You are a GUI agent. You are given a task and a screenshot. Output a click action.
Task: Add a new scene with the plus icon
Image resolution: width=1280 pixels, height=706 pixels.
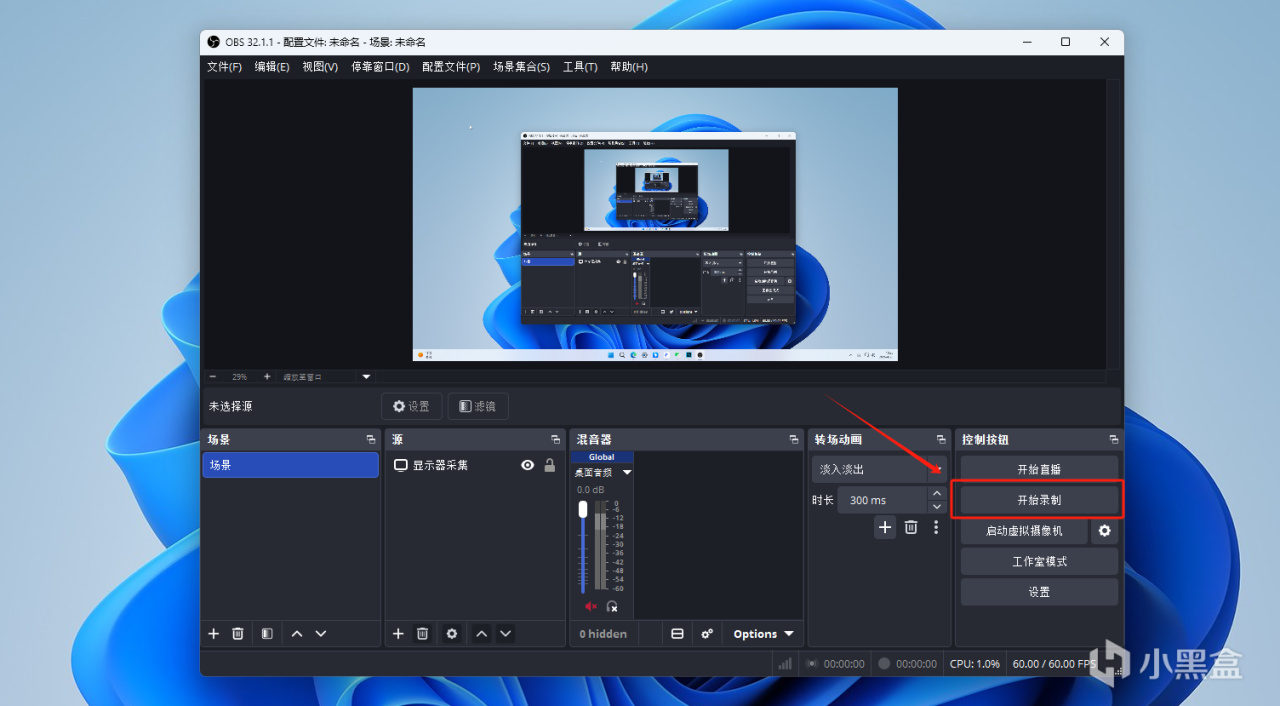(x=213, y=634)
